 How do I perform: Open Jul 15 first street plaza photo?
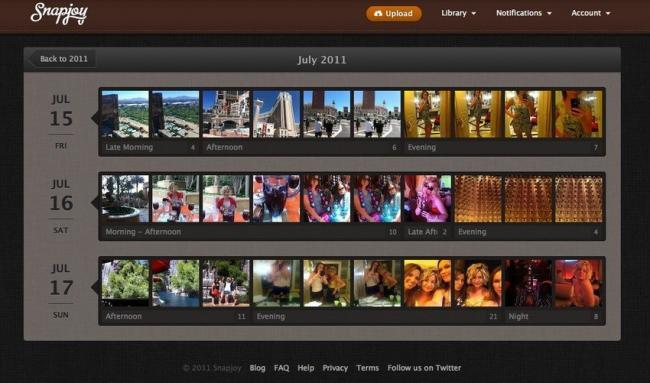pos(327,114)
